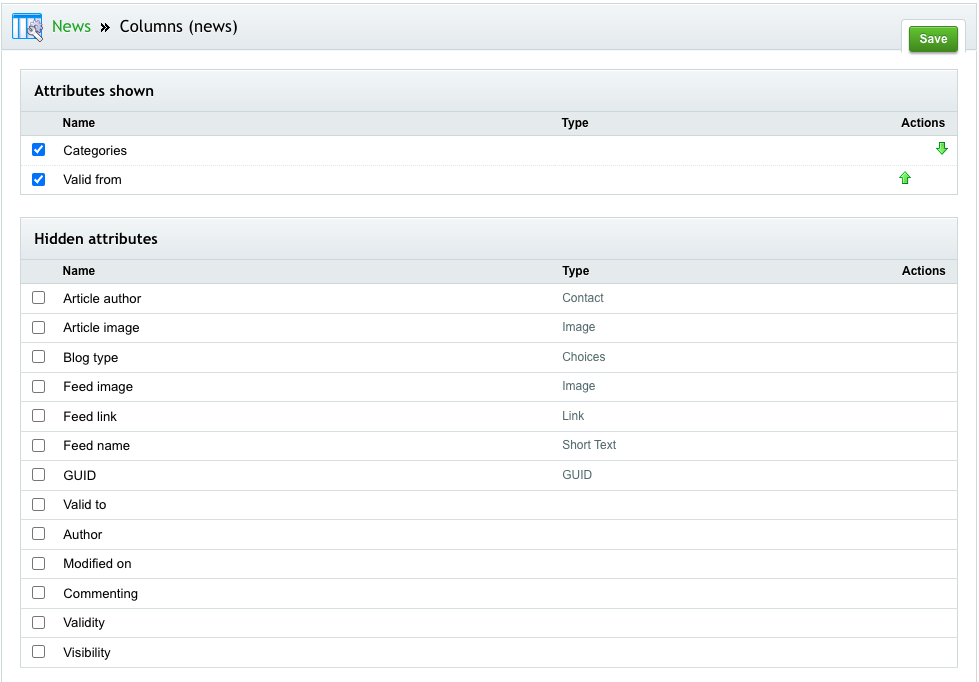Uncheck the Valid from attribute
Viewport: 979px width, 682px height.
pos(39,179)
